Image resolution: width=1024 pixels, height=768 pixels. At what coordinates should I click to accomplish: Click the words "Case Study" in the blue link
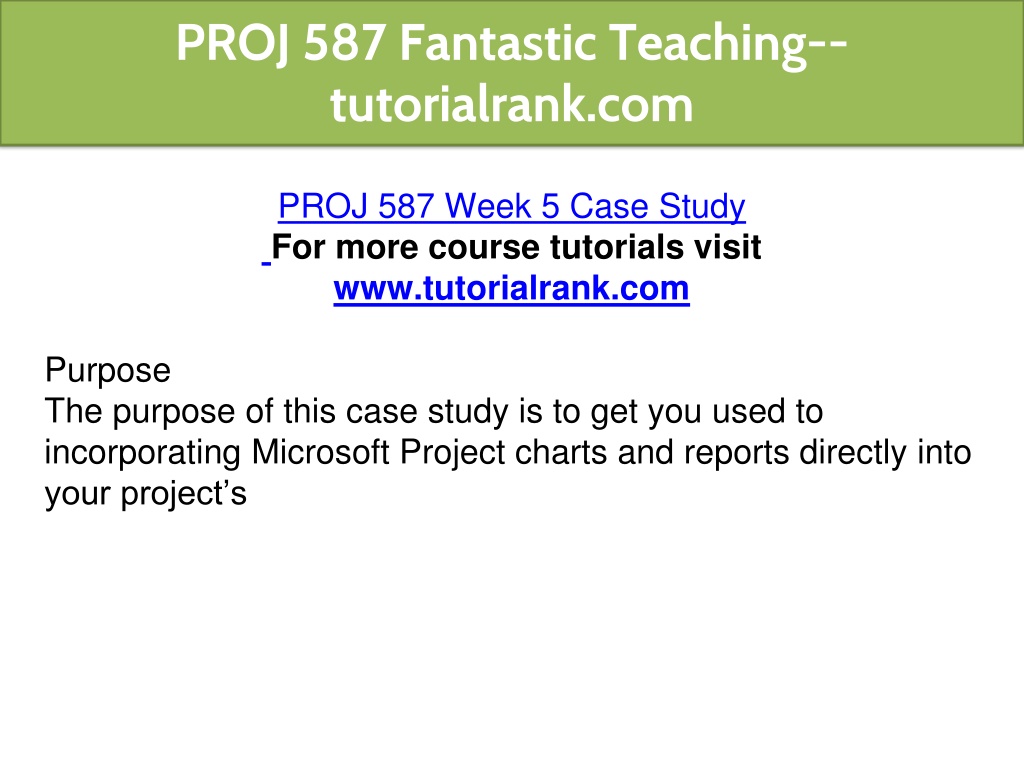[657, 206]
